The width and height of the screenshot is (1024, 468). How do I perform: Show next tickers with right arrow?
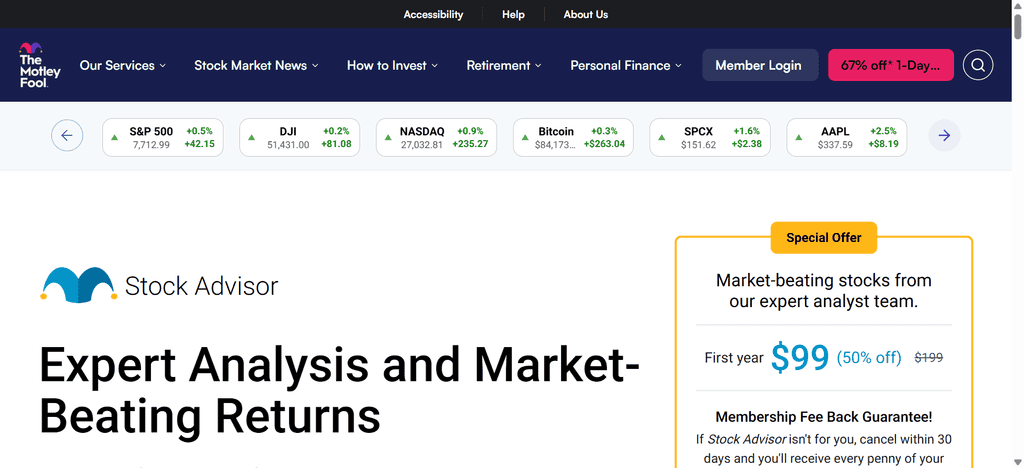click(x=944, y=136)
